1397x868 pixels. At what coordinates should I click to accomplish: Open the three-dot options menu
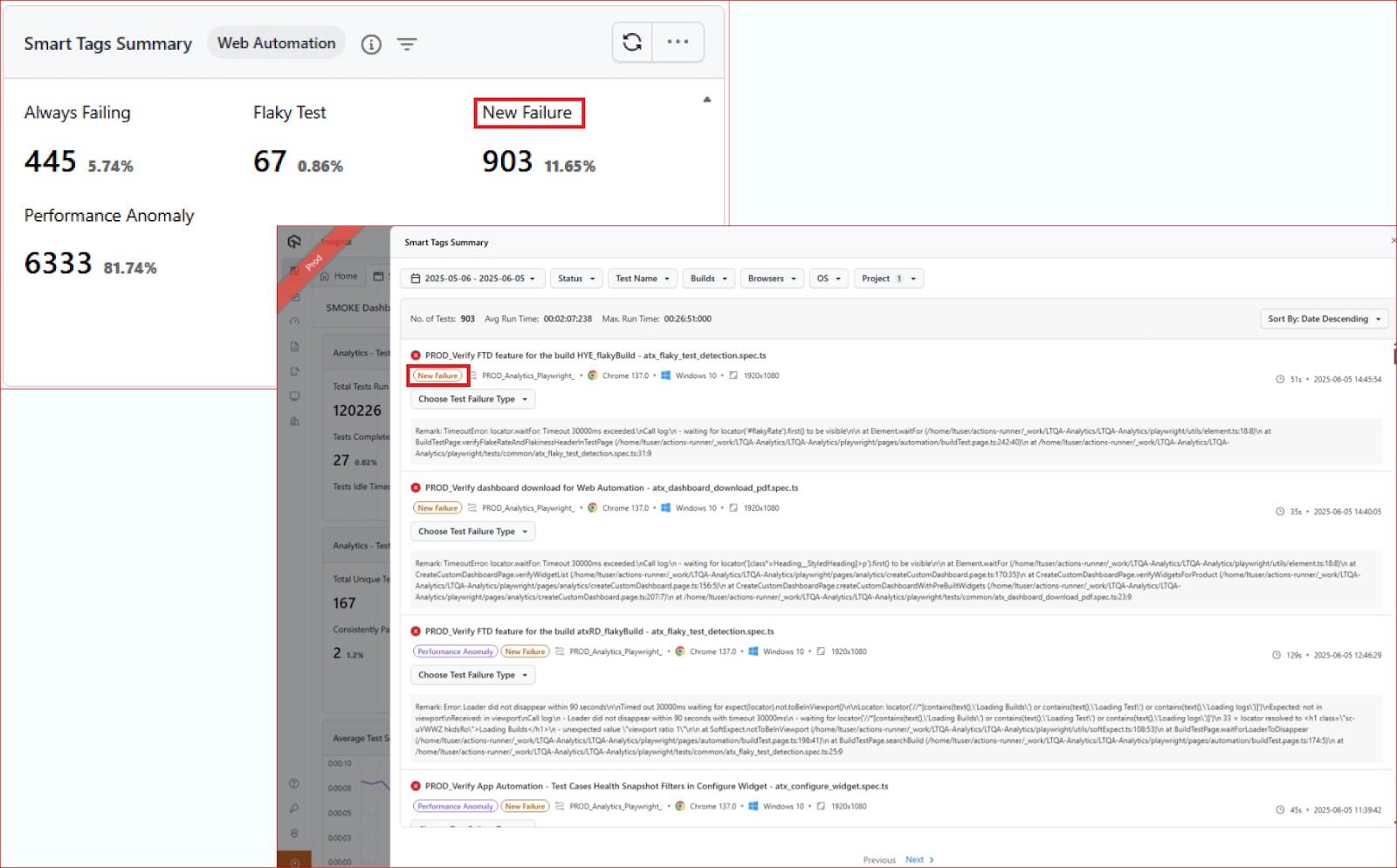click(678, 41)
